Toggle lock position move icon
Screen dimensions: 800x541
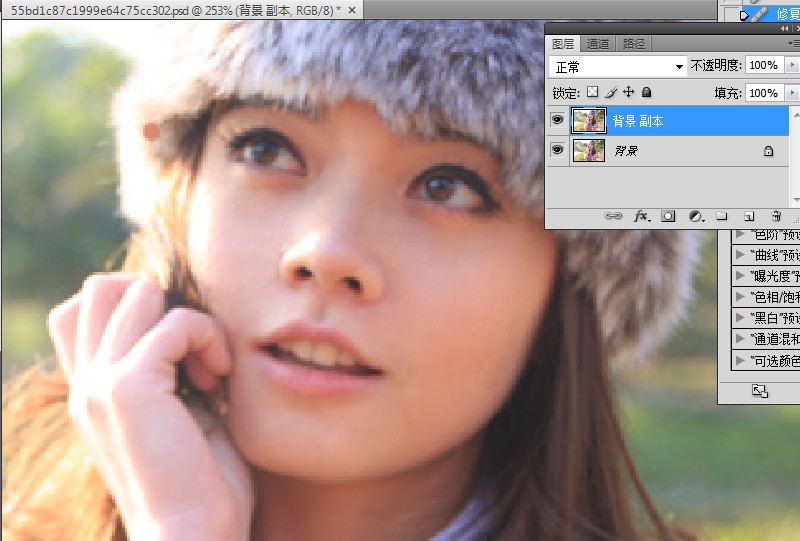629,92
